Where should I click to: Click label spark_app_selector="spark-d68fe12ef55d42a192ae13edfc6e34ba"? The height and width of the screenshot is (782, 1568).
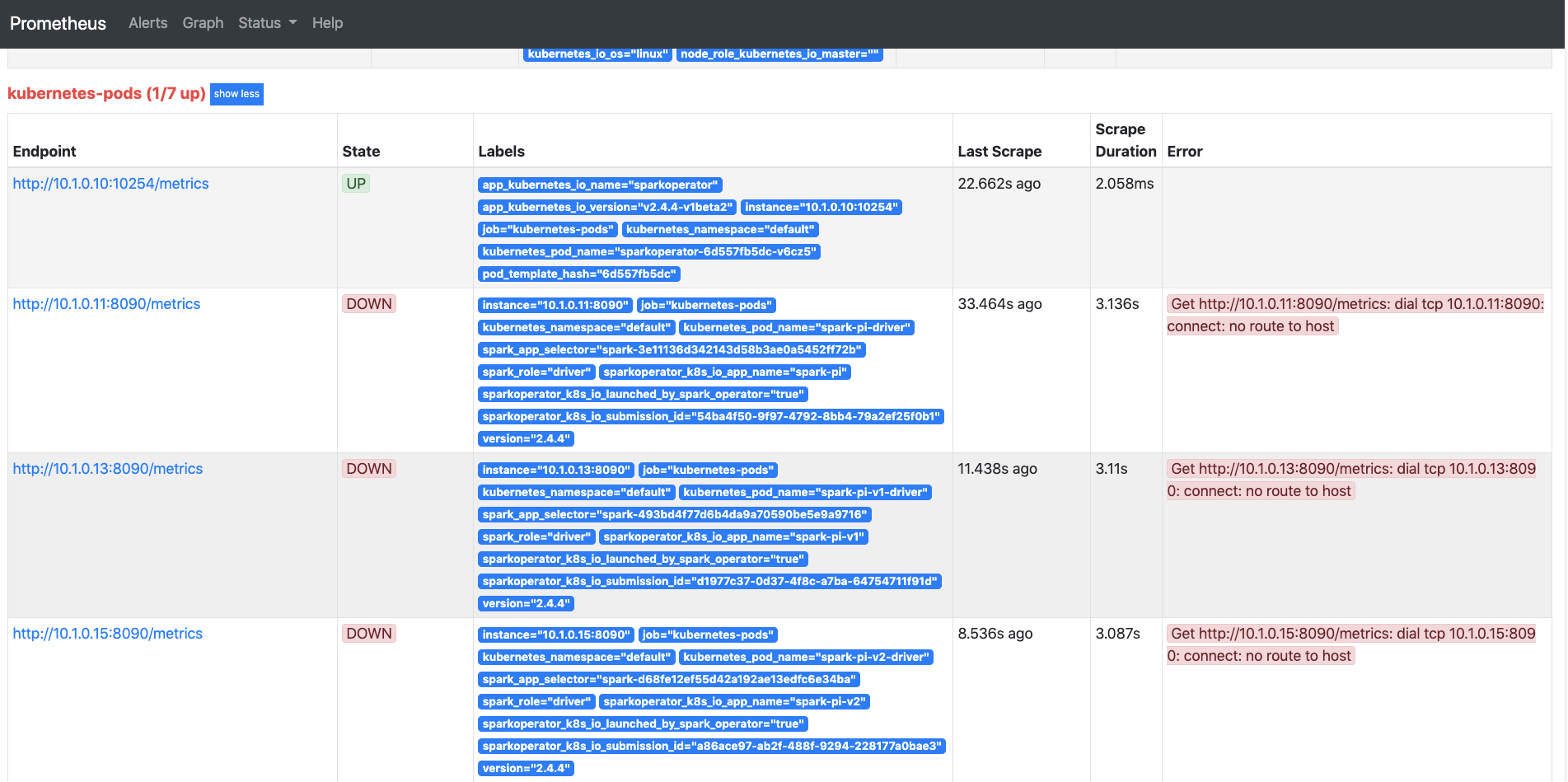pos(669,680)
